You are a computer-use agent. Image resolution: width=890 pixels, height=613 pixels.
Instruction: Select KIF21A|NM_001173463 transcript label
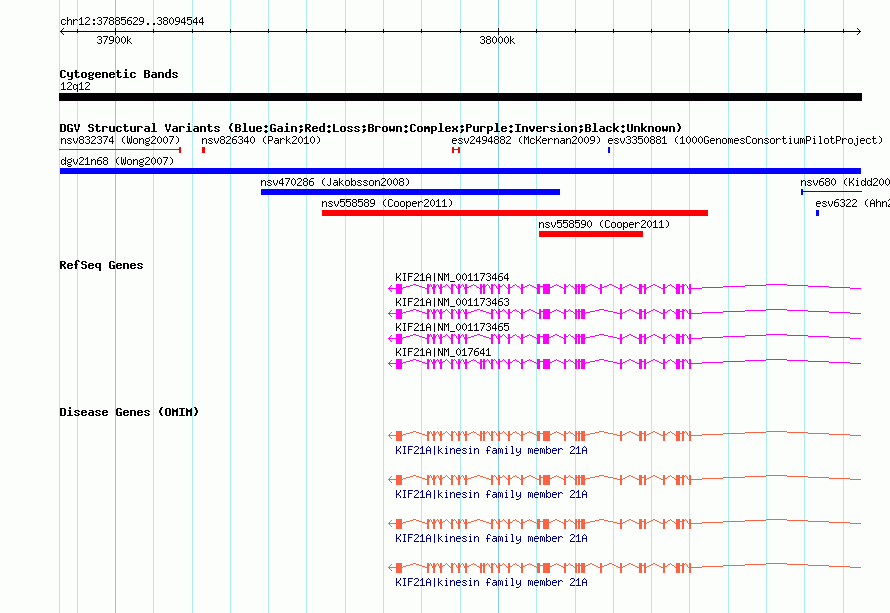point(452,302)
